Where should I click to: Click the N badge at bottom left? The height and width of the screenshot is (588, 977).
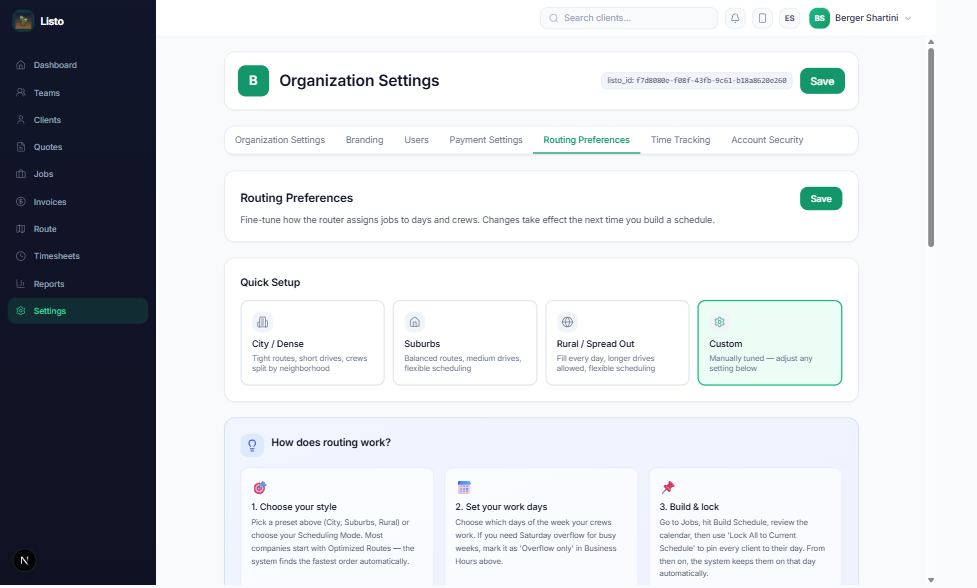click(24, 561)
